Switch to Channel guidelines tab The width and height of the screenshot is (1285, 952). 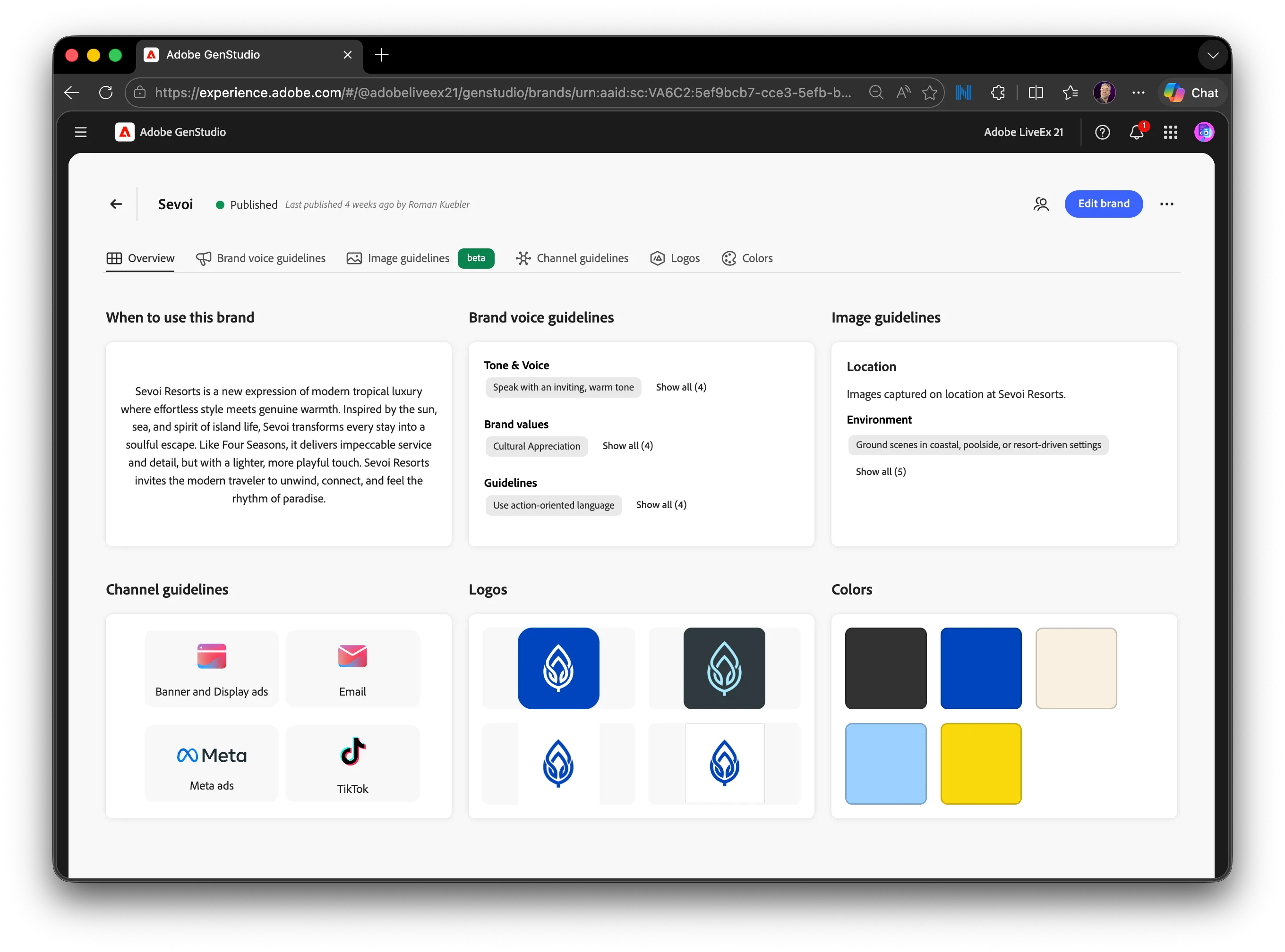pyautogui.click(x=572, y=258)
